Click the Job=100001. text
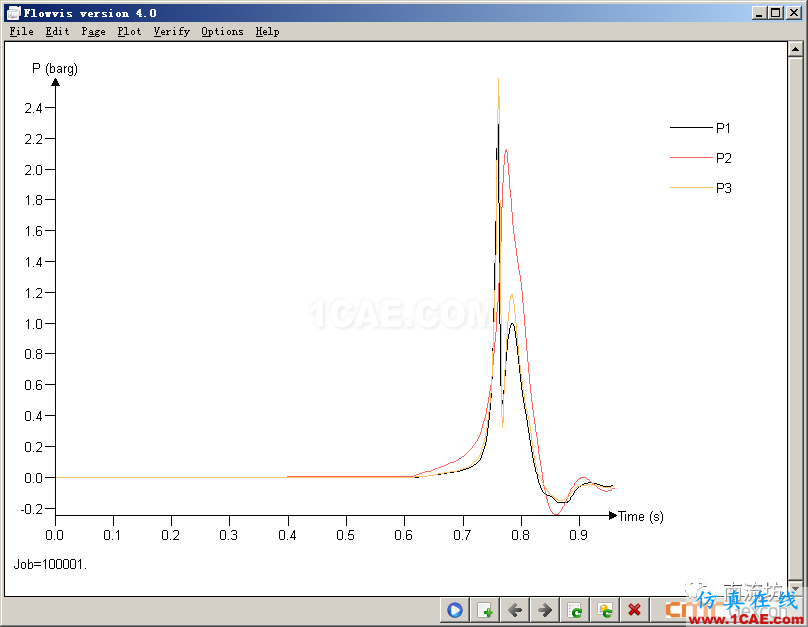Image resolution: width=808 pixels, height=627 pixels. pos(50,564)
